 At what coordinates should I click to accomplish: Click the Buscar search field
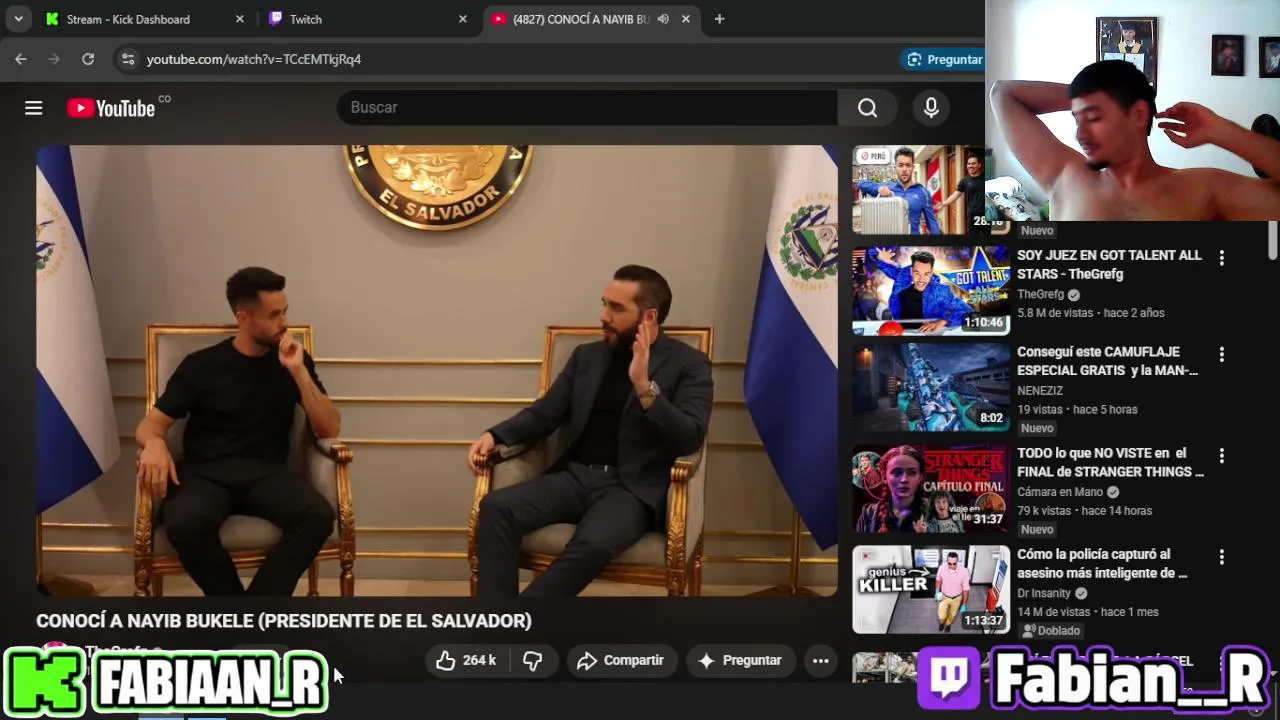tap(587, 107)
